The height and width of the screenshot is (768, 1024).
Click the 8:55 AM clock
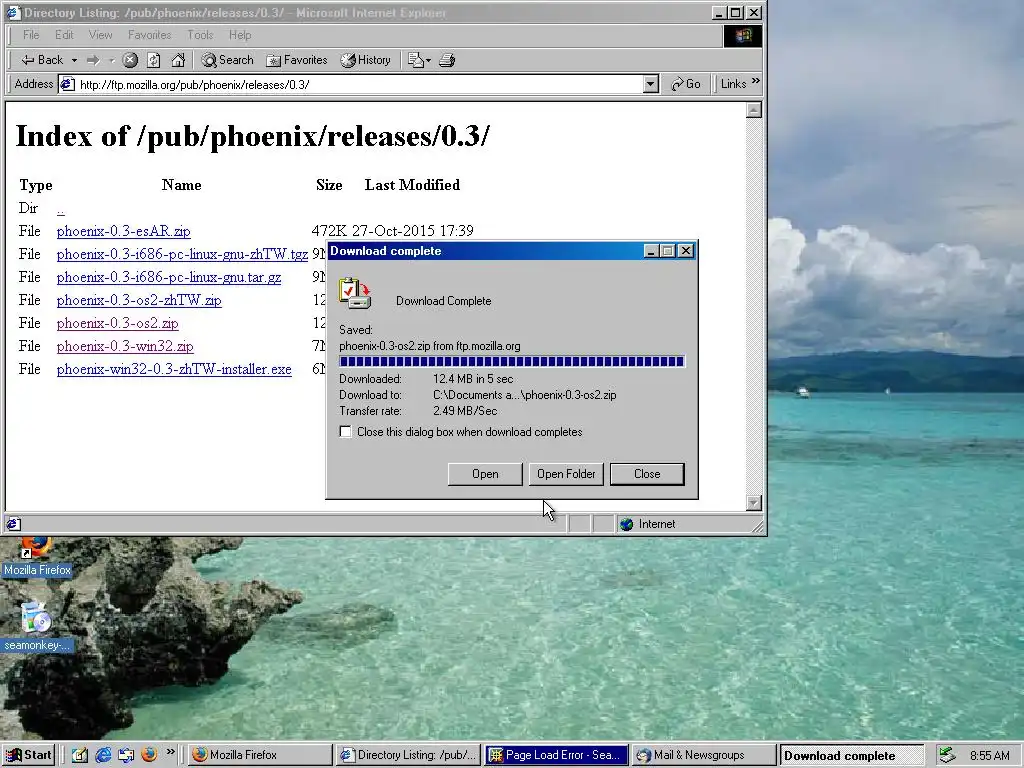point(989,756)
